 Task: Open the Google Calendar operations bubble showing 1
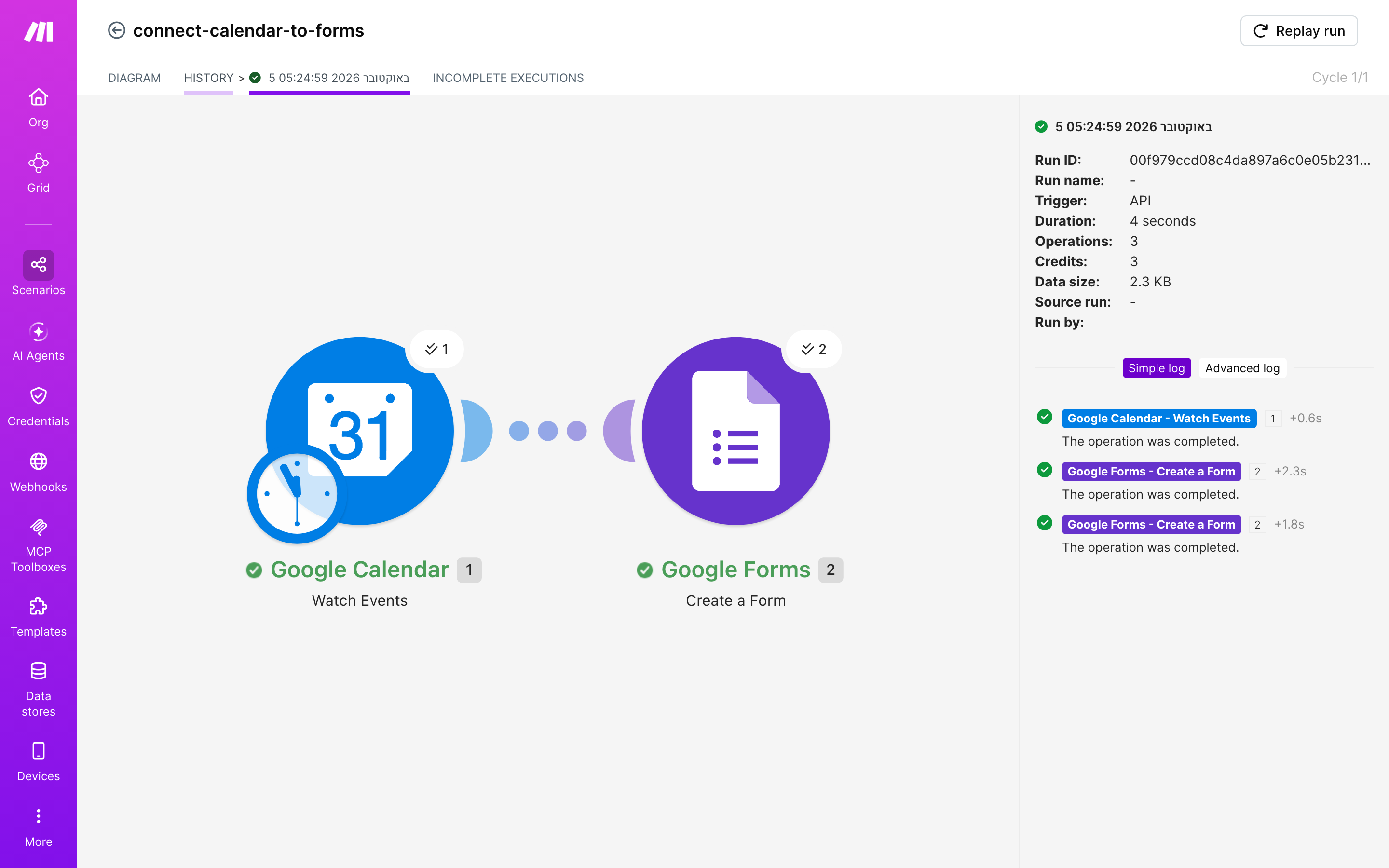[x=436, y=349]
